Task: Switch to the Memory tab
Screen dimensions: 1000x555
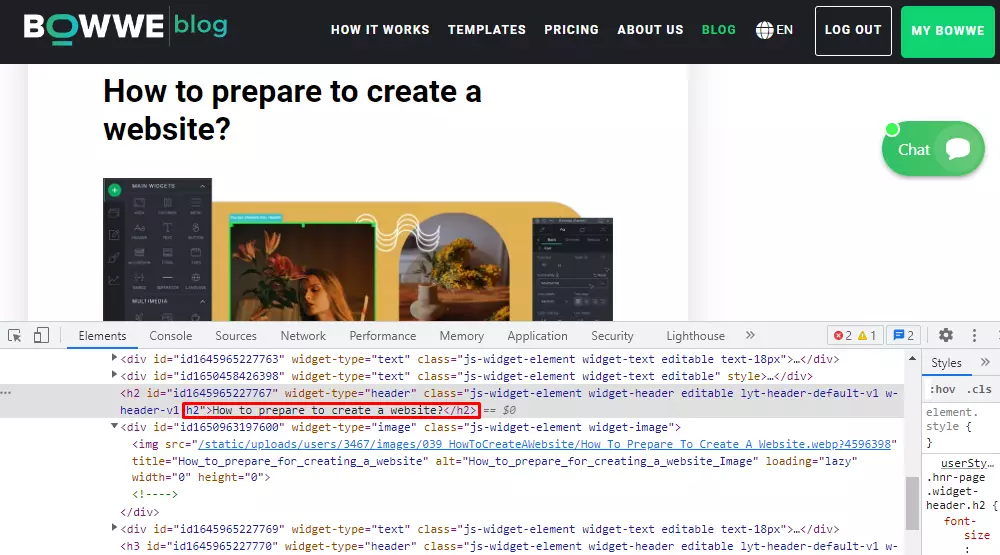Action: tap(461, 336)
